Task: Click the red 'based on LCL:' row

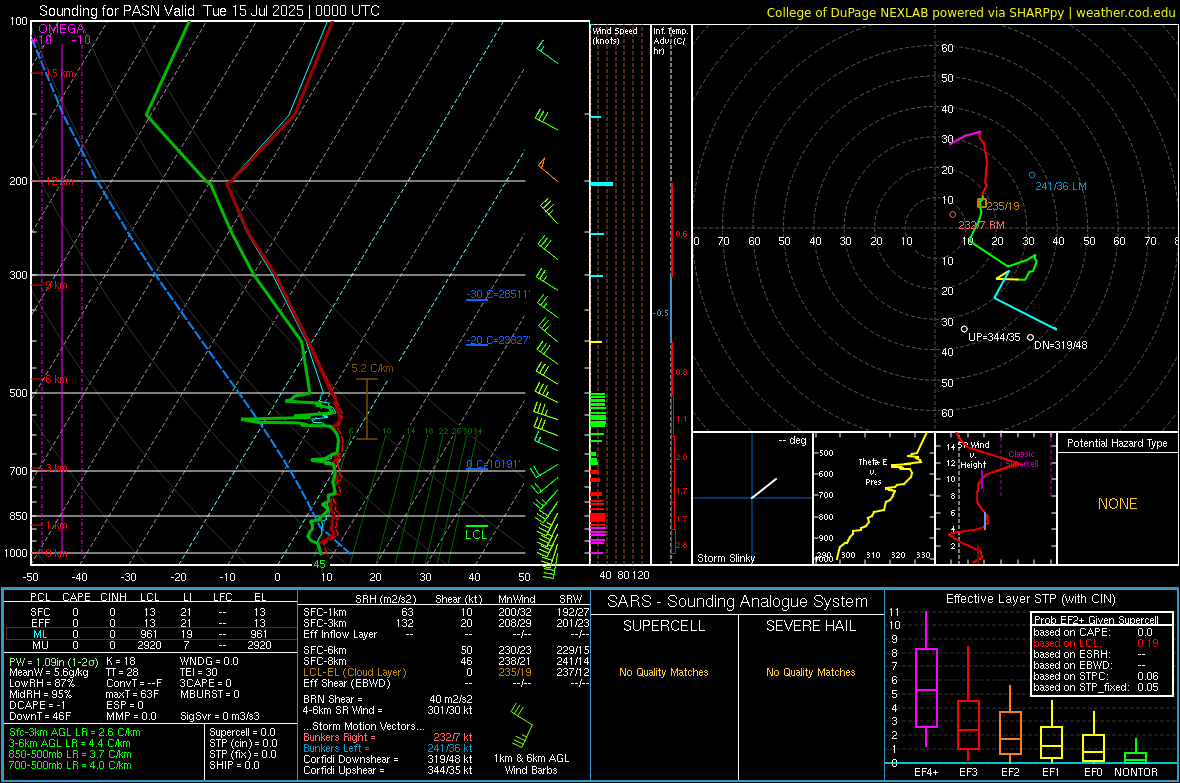Action: coord(1096,643)
